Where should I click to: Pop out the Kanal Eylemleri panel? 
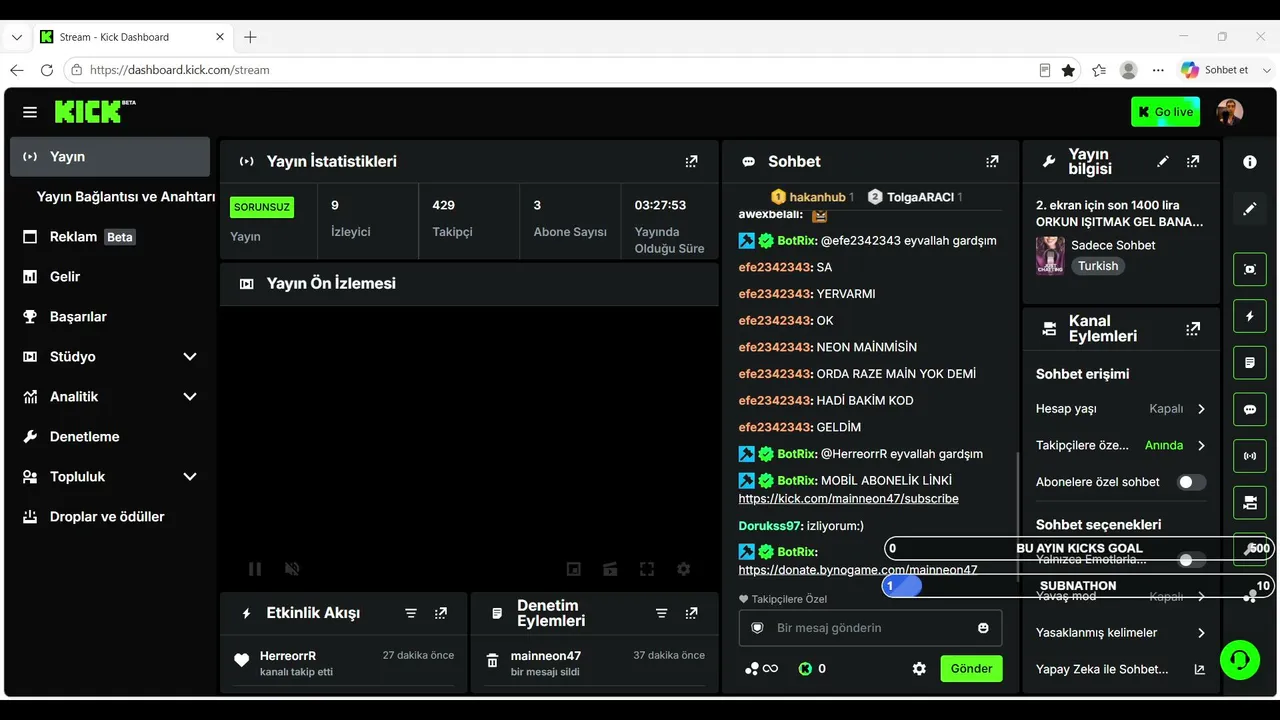click(x=1193, y=328)
